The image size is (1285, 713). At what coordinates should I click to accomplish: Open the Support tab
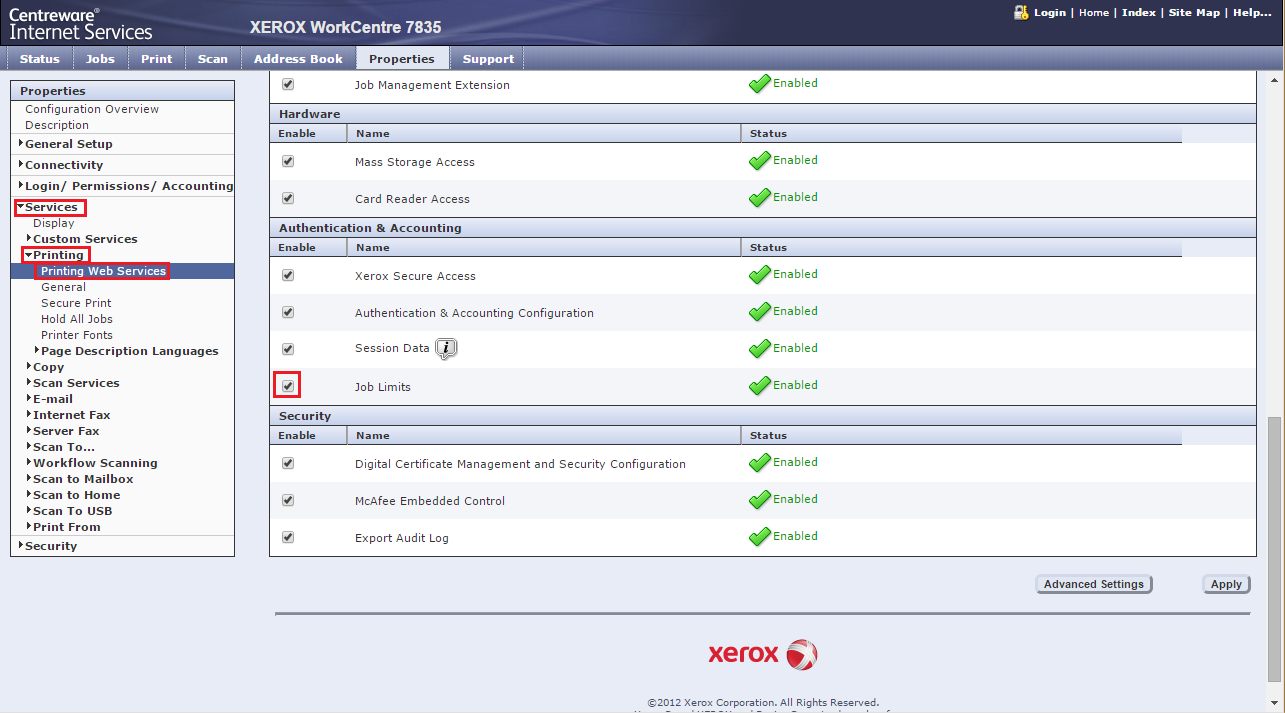488,59
